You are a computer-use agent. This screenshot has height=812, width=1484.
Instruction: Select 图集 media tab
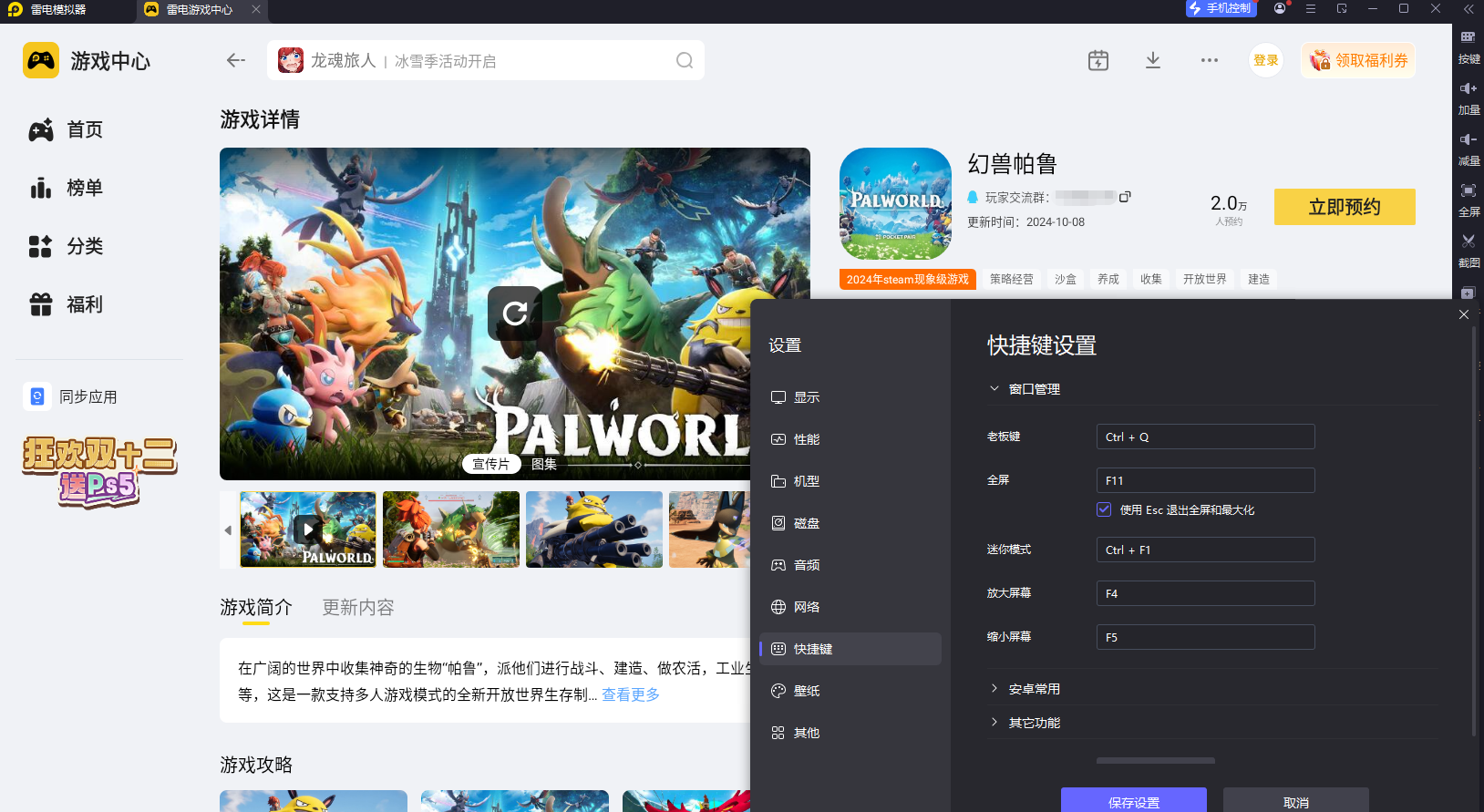pyautogui.click(x=544, y=464)
